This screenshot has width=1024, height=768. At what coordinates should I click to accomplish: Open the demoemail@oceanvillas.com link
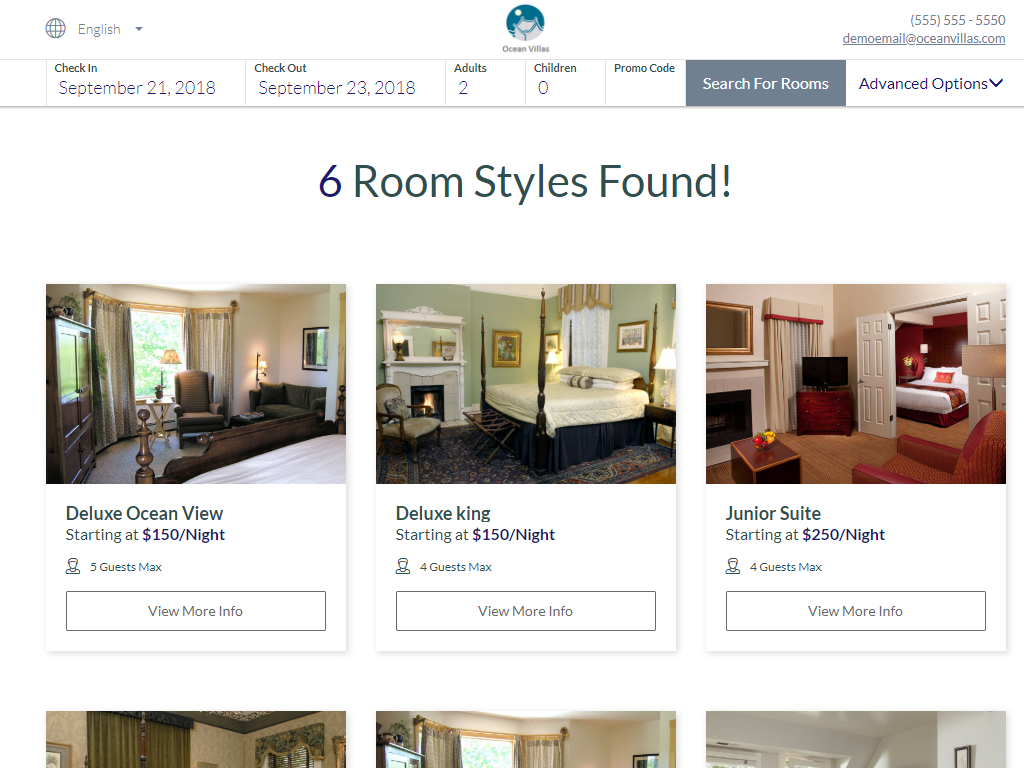pos(923,39)
